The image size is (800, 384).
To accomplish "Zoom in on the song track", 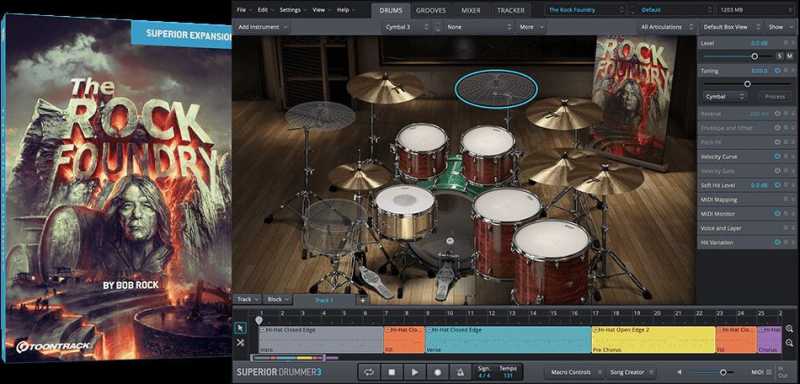I will [789, 329].
